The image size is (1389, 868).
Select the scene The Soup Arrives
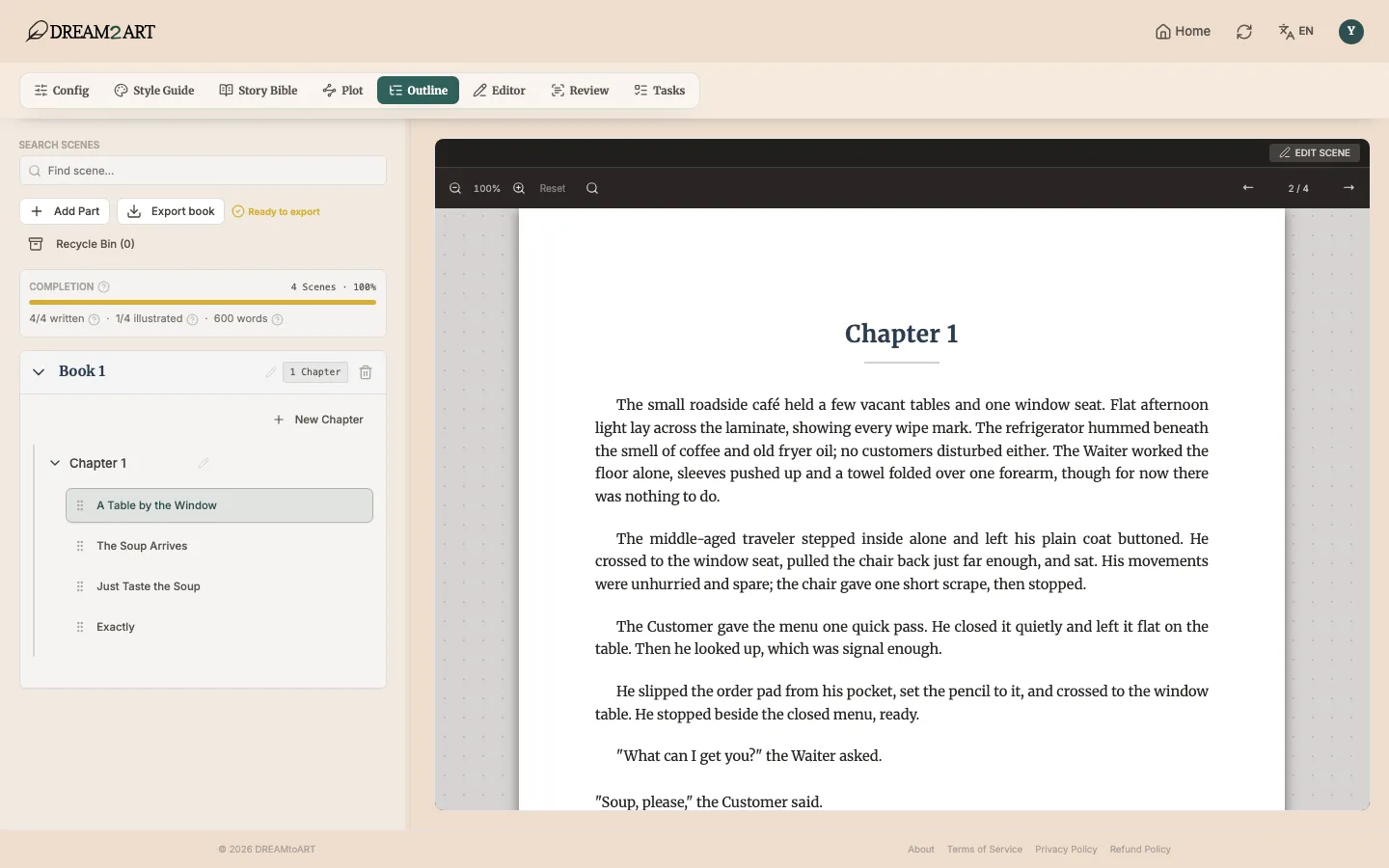point(219,546)
